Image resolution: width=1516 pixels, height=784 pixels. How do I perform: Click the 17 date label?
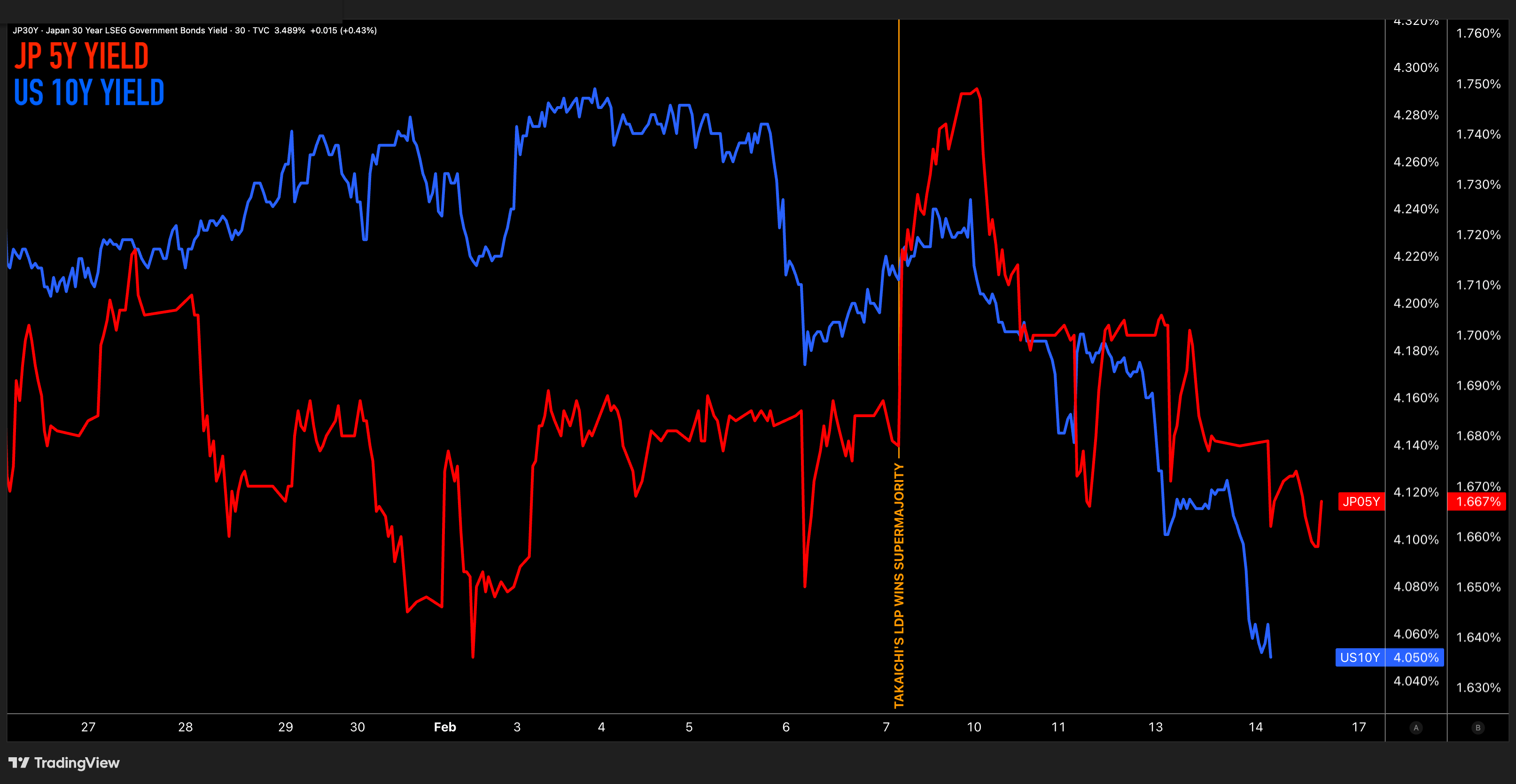coord(1359,727)
